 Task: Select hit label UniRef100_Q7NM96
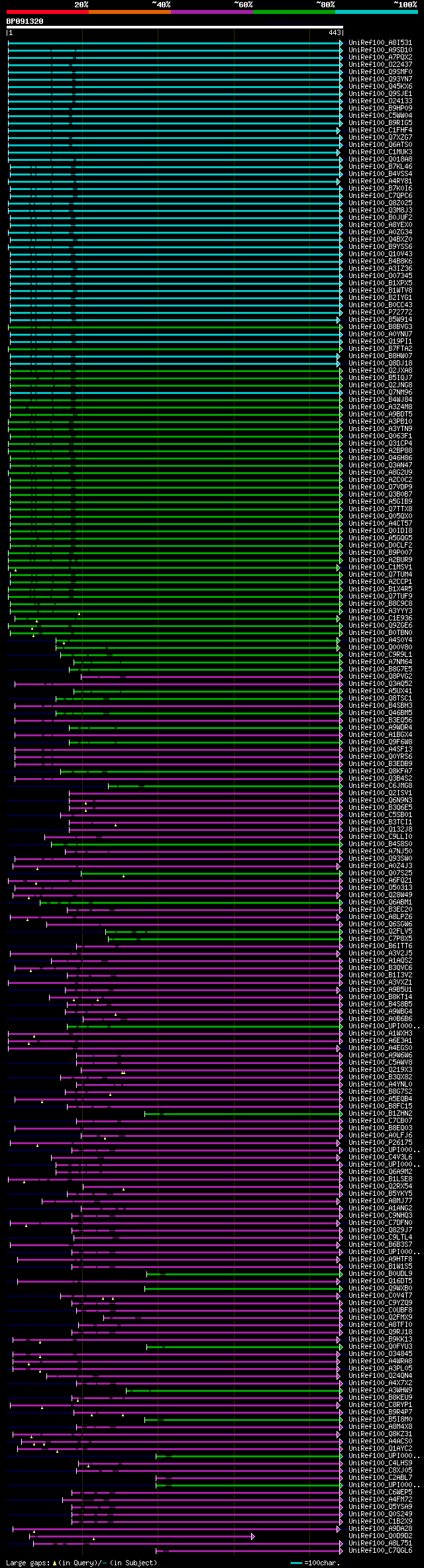380,393
